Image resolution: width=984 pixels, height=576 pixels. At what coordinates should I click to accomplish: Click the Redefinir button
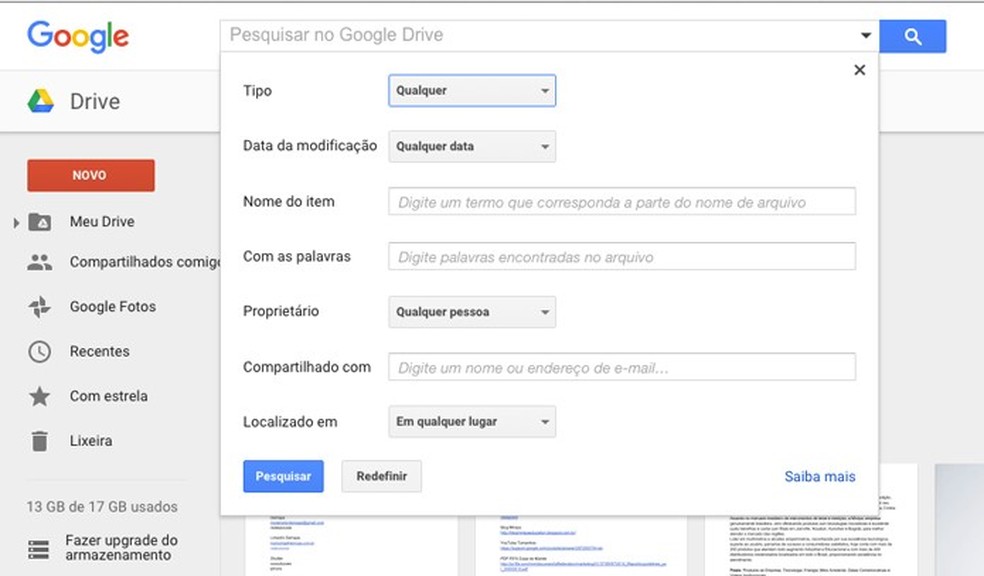click(x=382, y=476)
